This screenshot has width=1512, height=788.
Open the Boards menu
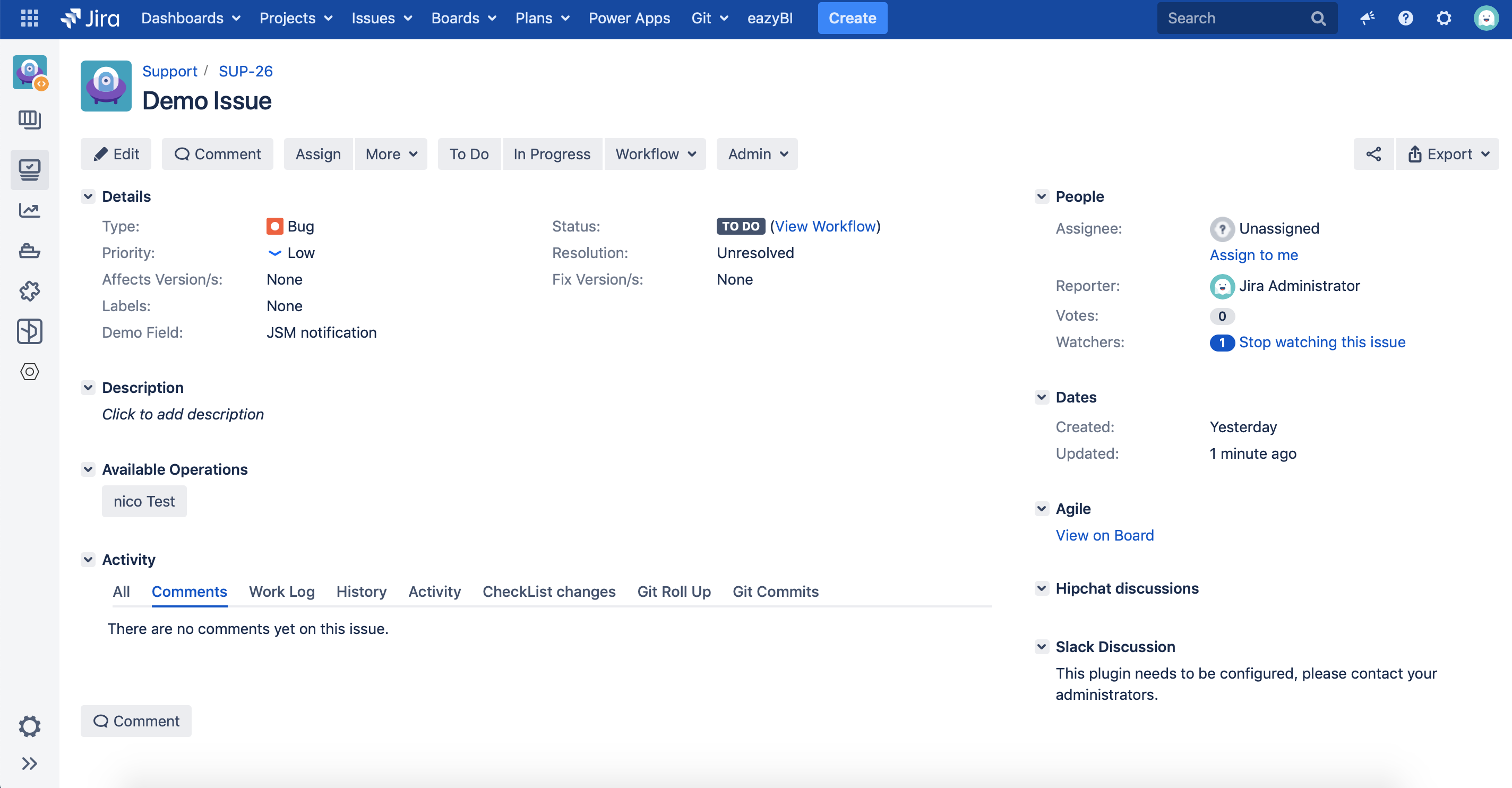(x=463, y=18)
